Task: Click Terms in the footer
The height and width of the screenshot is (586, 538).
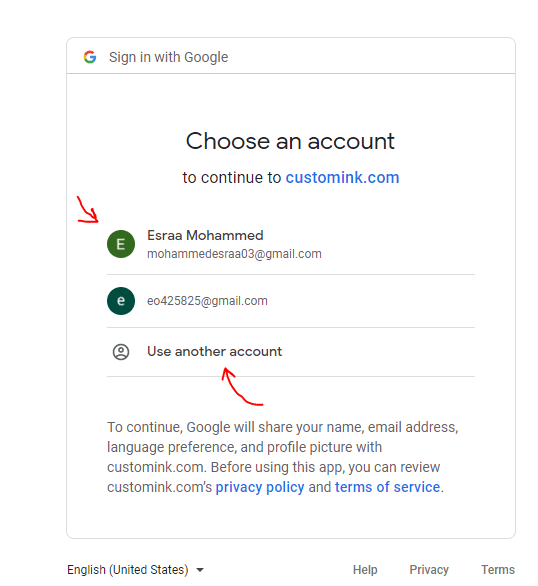Action: coord(498,570)
